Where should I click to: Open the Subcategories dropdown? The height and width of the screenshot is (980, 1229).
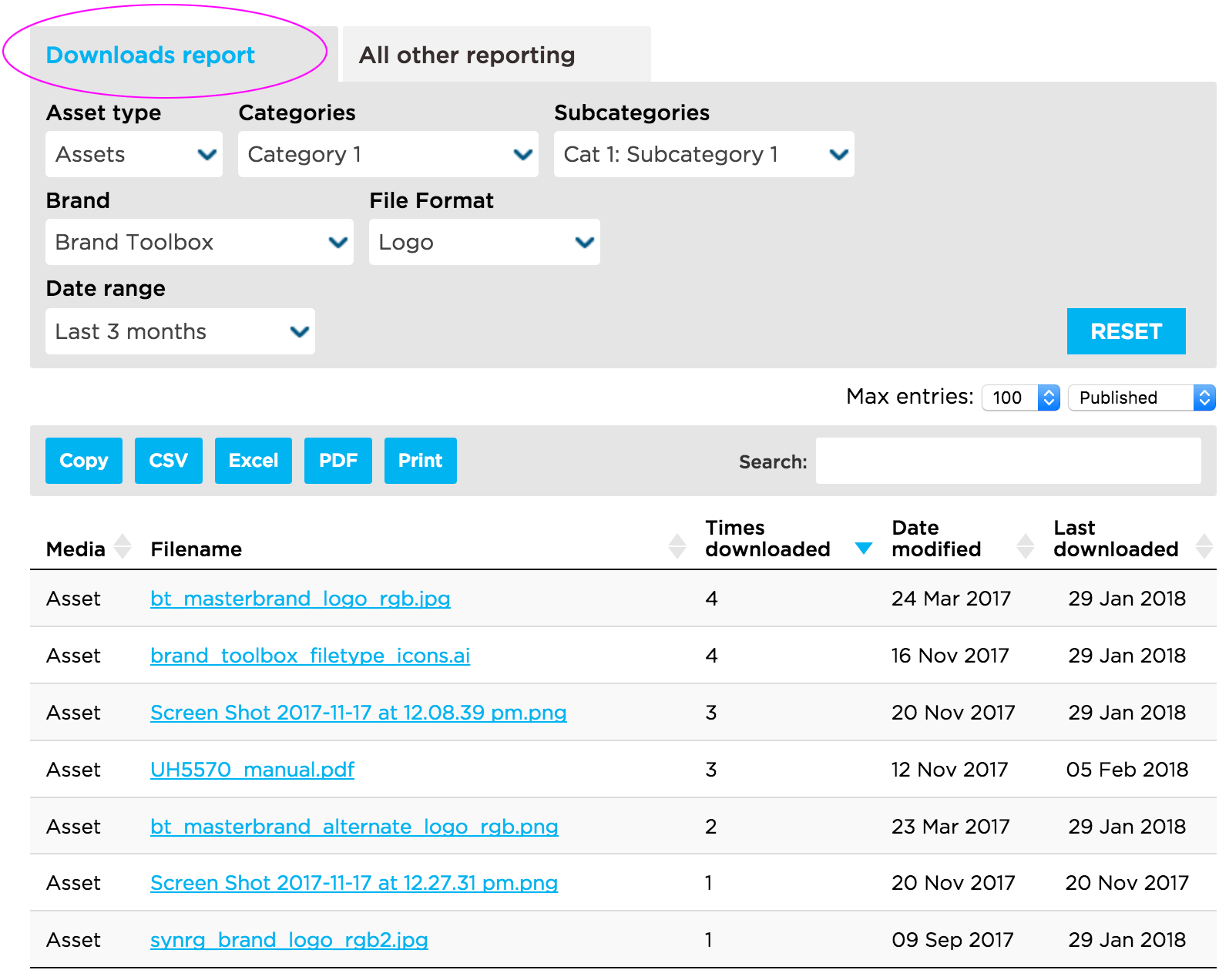703,155
